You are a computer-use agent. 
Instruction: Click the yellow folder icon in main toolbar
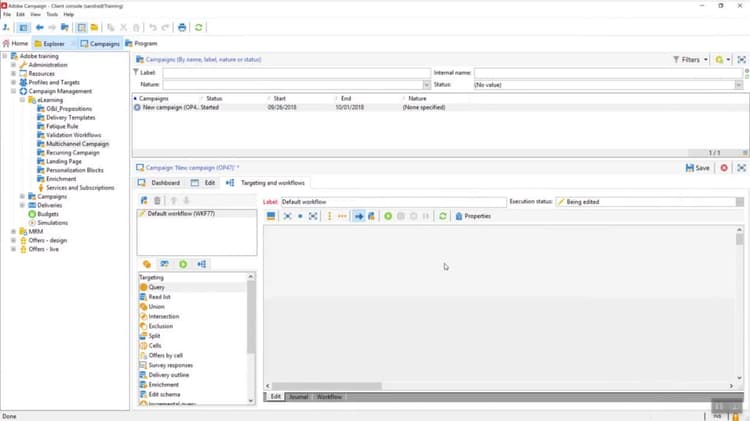pos(94,27)
